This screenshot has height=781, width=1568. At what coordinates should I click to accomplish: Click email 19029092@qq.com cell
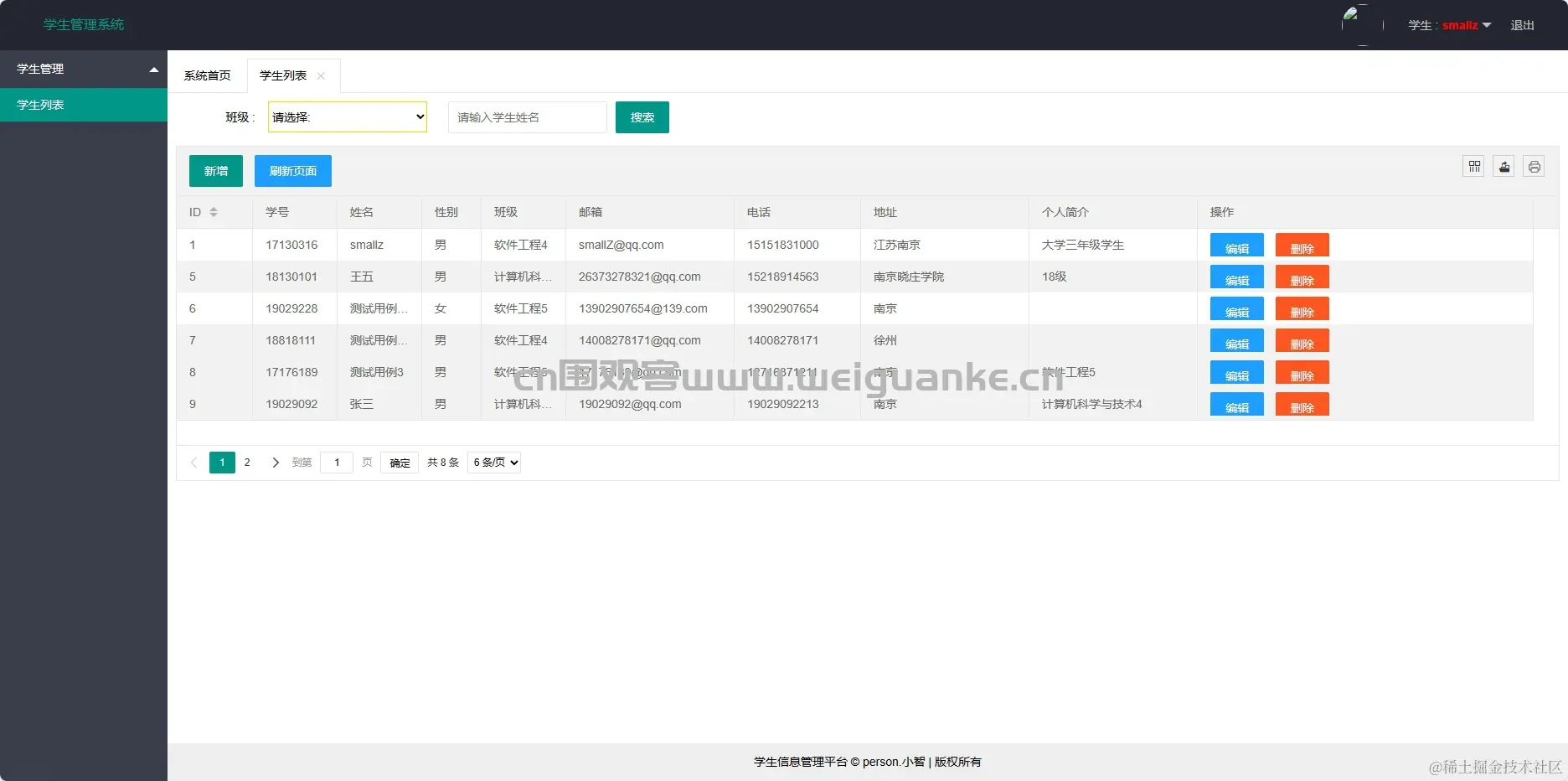[650, 404]
